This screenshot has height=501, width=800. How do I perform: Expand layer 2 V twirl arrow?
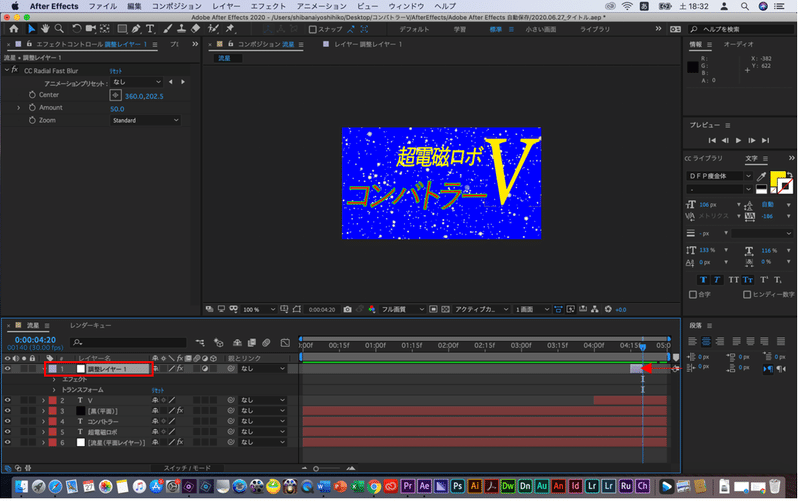[x=44, y=400]
